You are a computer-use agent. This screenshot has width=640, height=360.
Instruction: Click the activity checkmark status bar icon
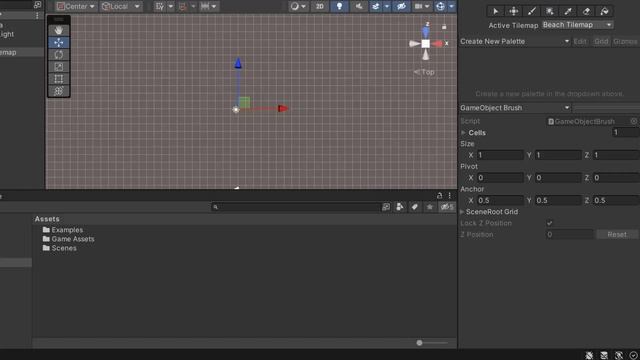click(x=633, y=356)
